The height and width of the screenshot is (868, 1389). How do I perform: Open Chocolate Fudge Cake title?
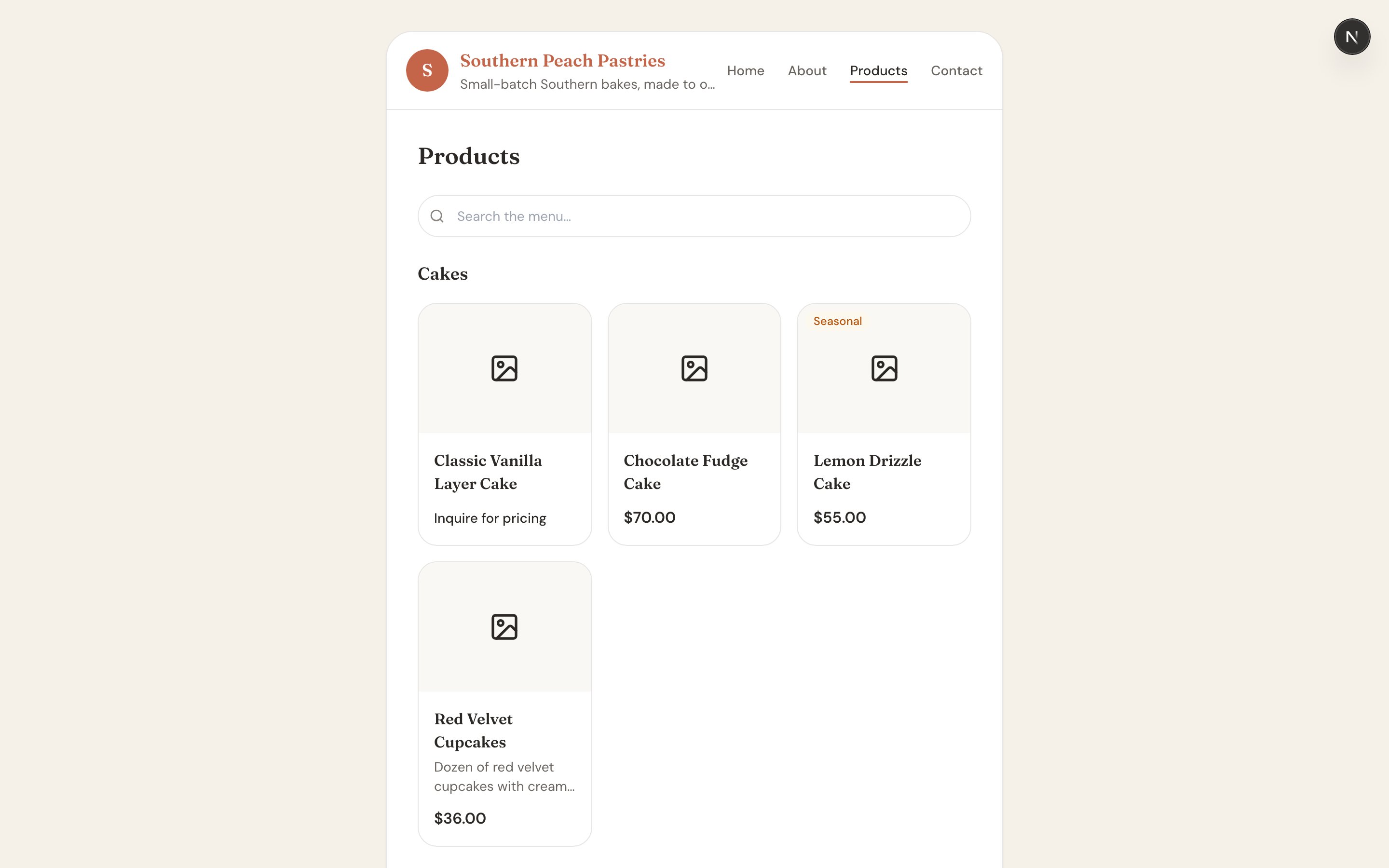[685, 472]
